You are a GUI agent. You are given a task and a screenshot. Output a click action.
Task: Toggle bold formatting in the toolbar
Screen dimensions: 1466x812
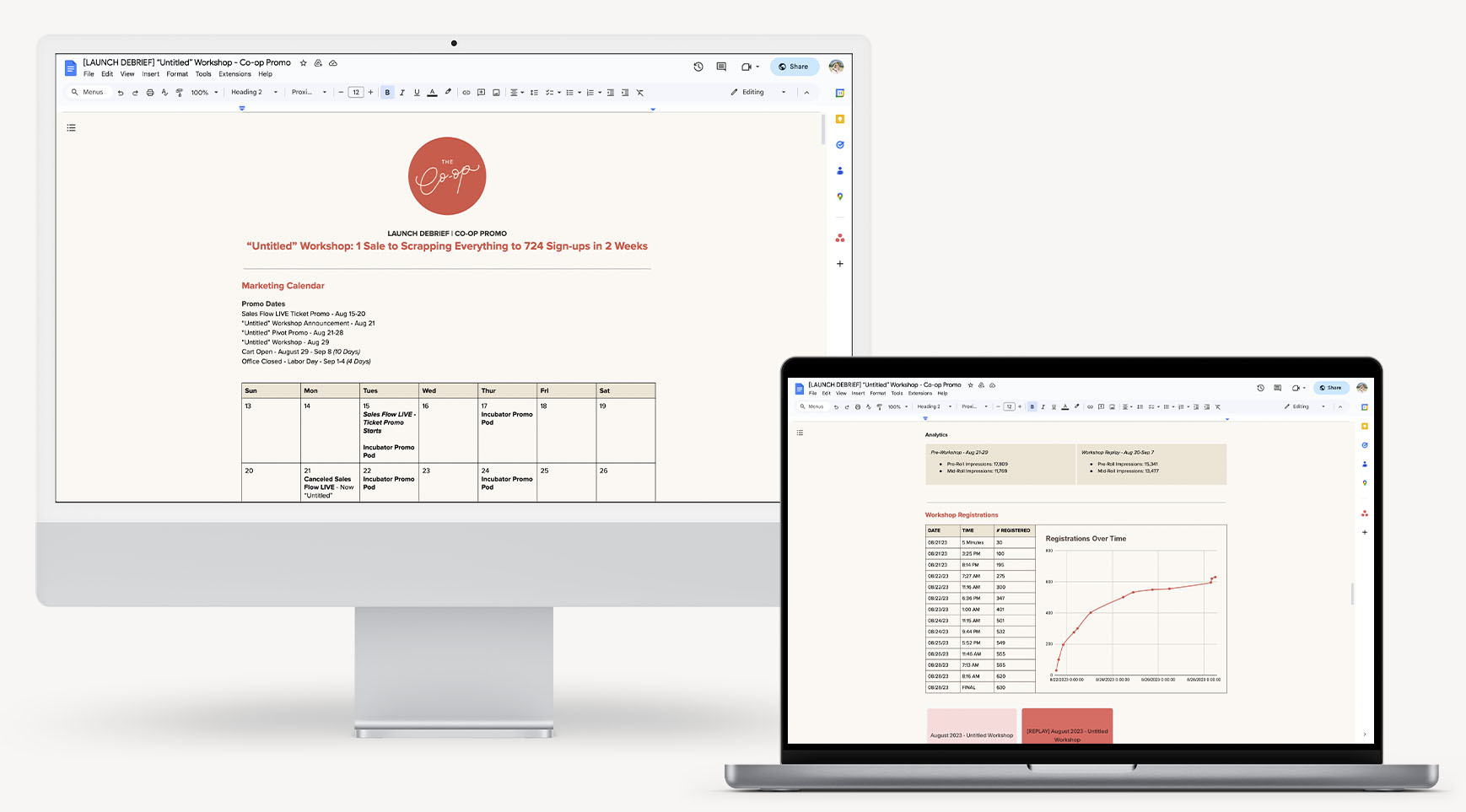(x=387, y=92)
